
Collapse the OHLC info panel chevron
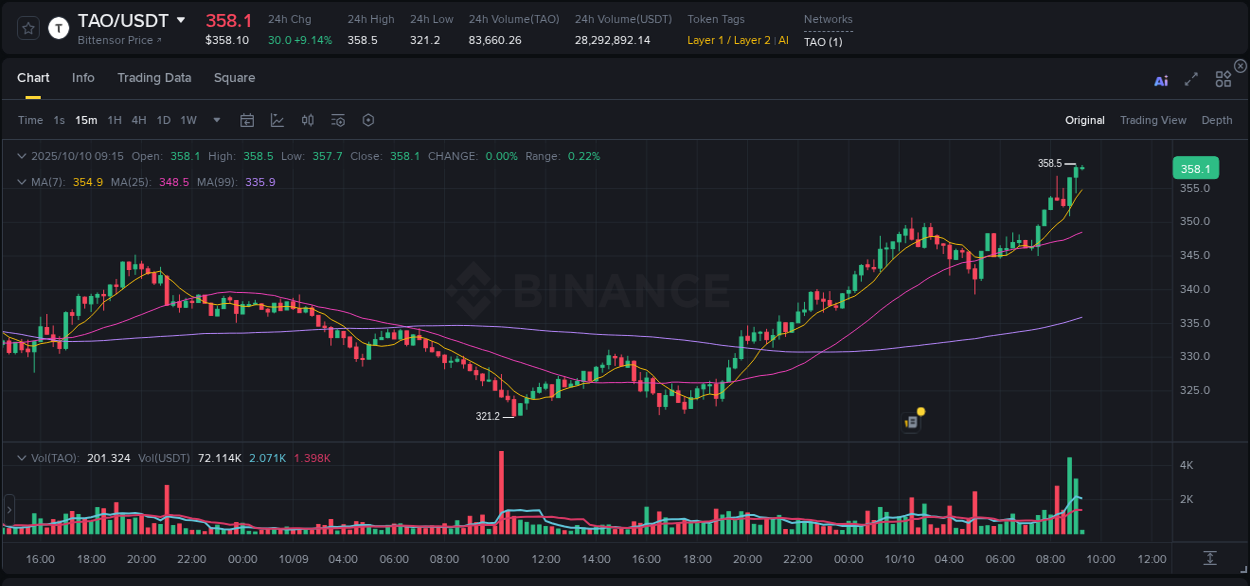pyautogui.click(x=22, y=156)
